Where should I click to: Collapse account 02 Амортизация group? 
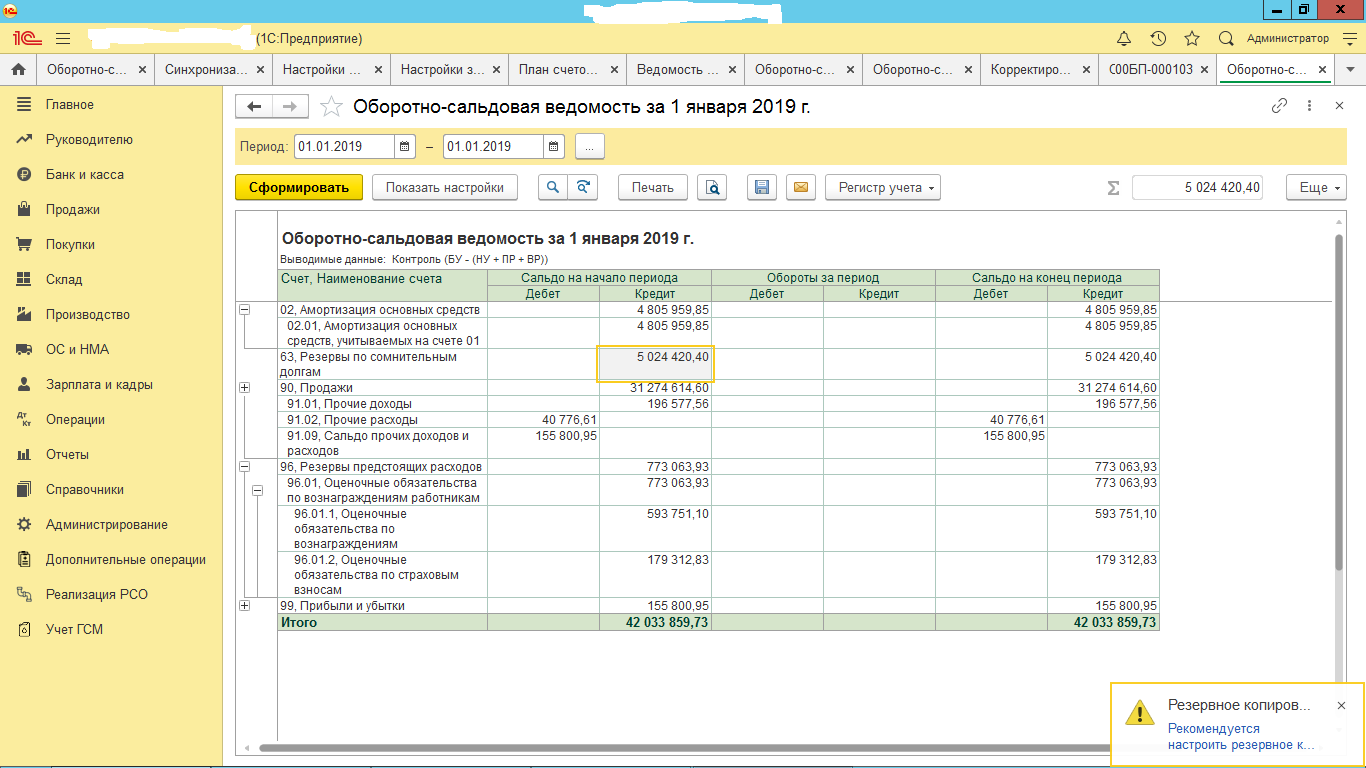click(244, 310)
